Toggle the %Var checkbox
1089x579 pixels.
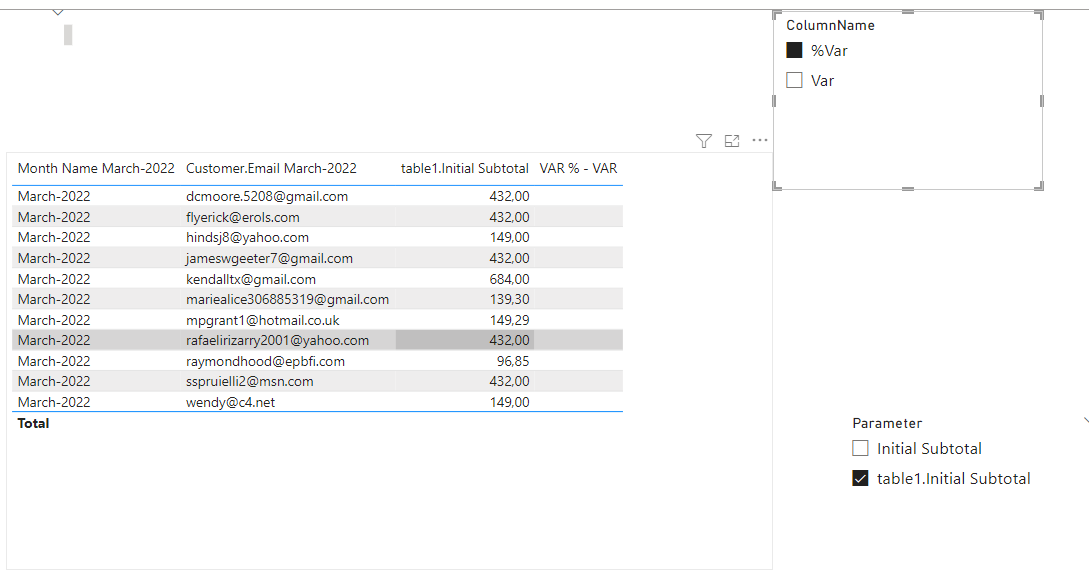coord(795,51)
